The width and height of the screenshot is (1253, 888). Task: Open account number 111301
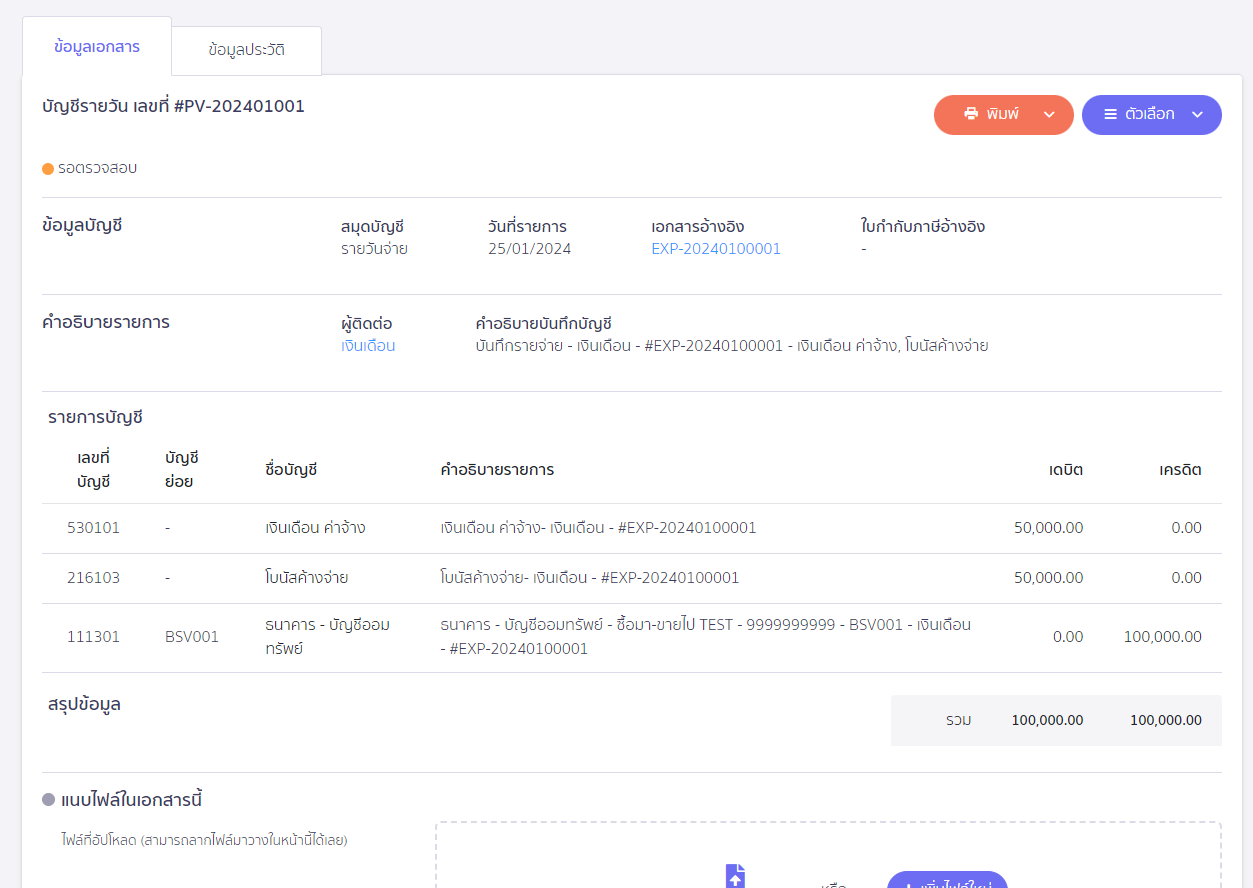pos(93,637)
